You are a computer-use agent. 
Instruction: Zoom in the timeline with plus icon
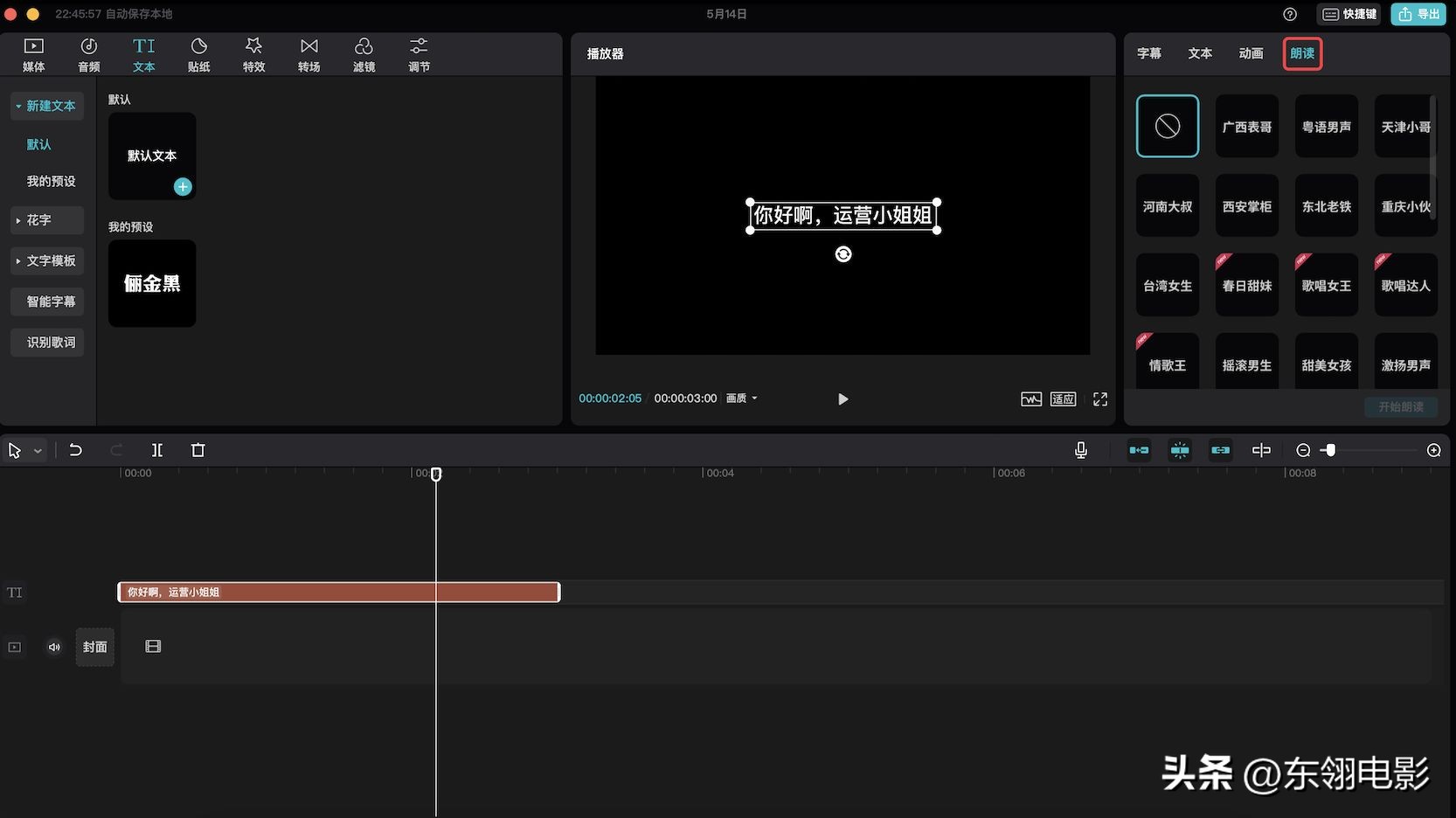[x=1434, y=450]
